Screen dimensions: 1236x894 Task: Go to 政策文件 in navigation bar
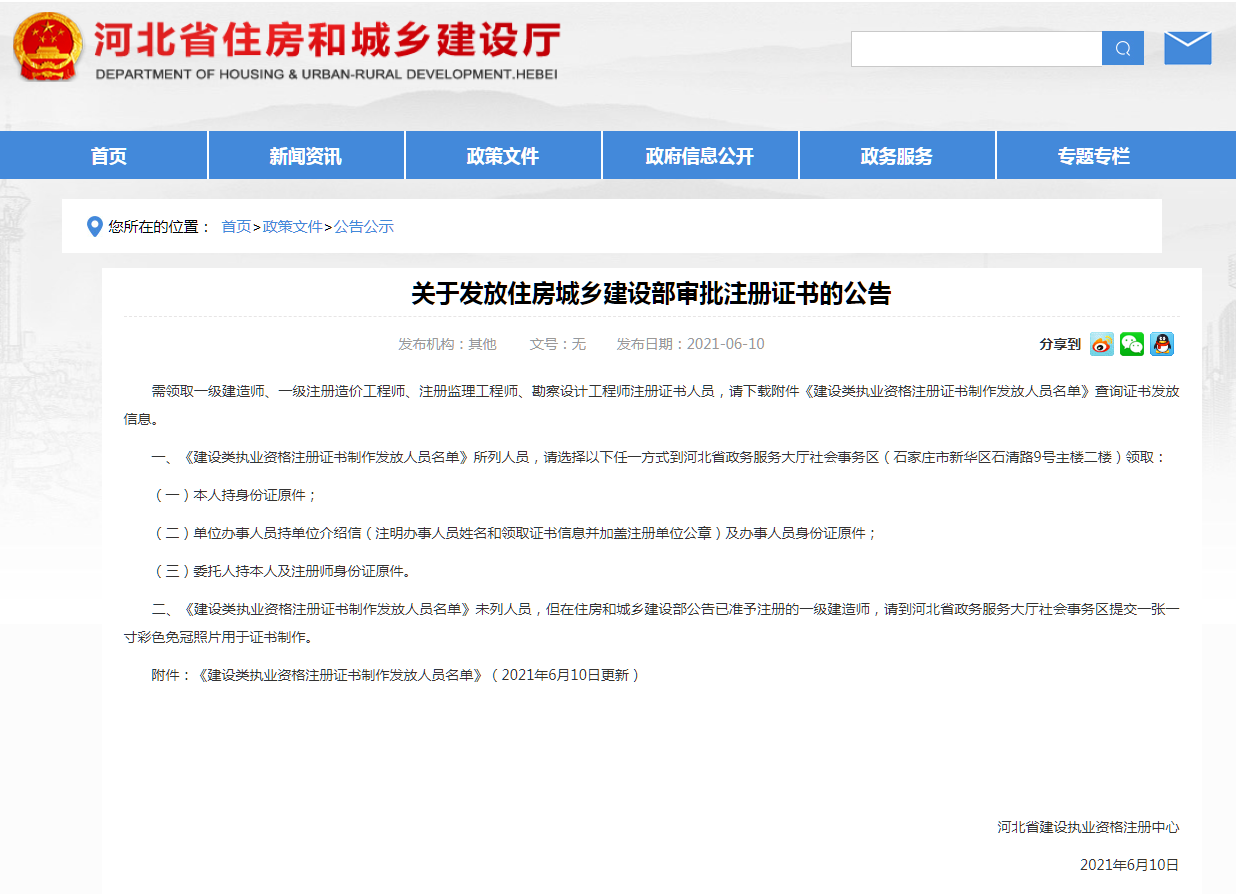[503, 156]
